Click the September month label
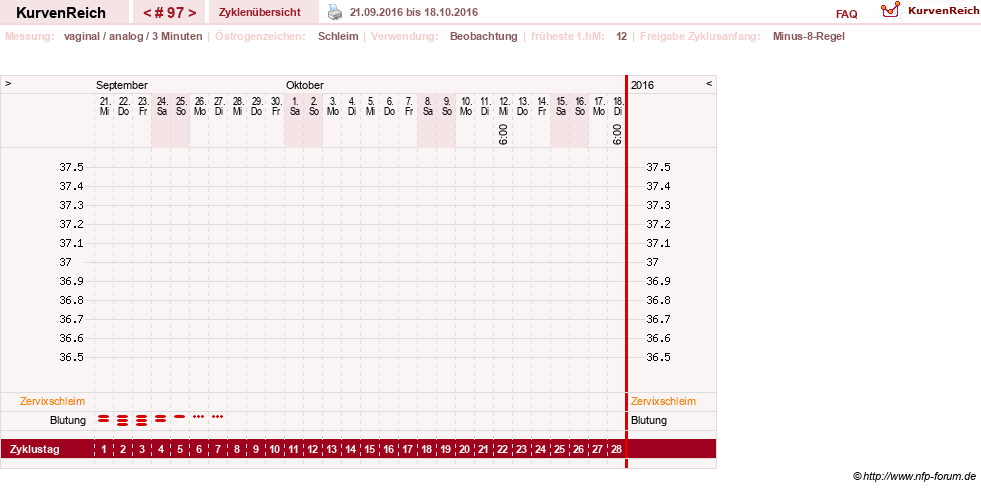This screenshot has height=488, width=981. coord(122,85)
